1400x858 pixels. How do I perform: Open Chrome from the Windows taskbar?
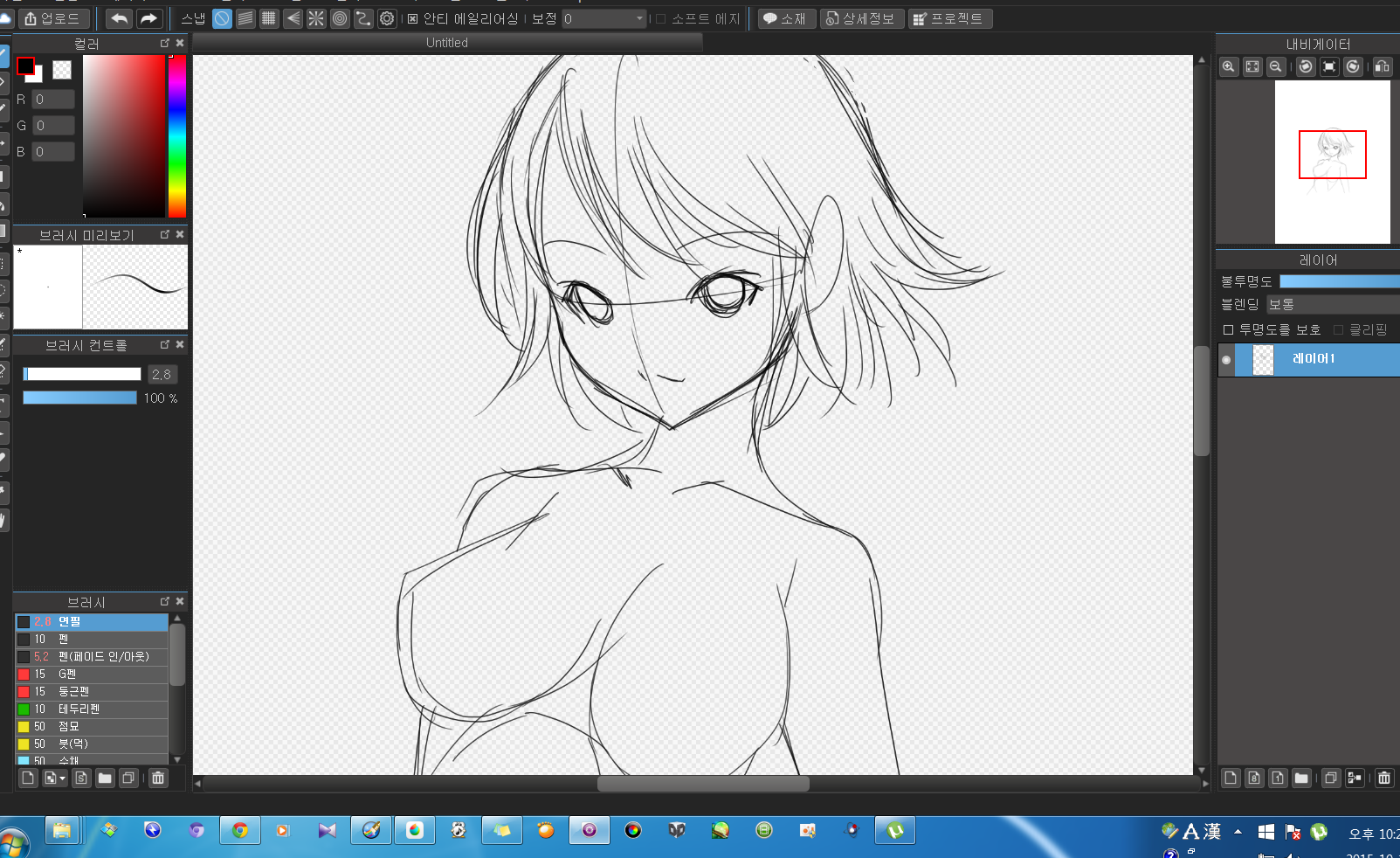pyautogui.click(x=240, y=830)
